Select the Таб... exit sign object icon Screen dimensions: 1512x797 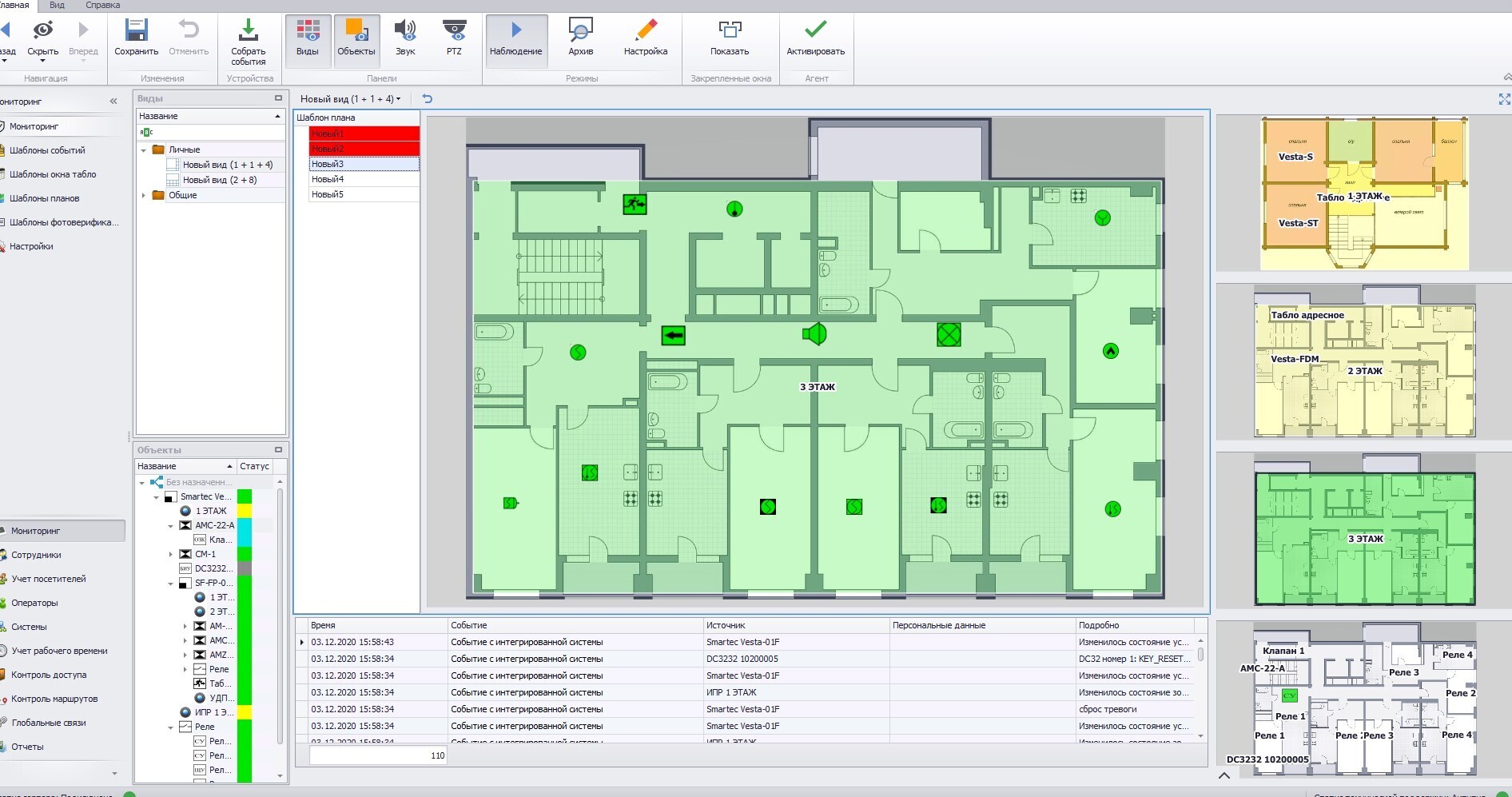click(200, 683)
